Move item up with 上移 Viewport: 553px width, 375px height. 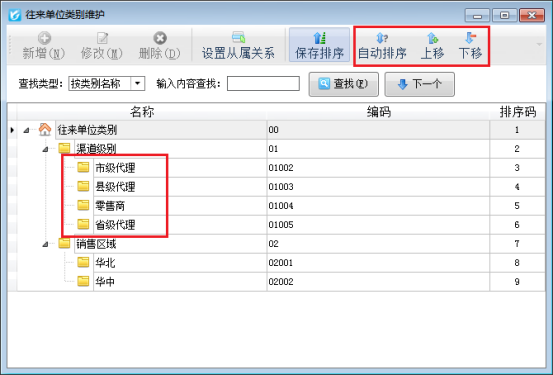(x=432, y=46)
